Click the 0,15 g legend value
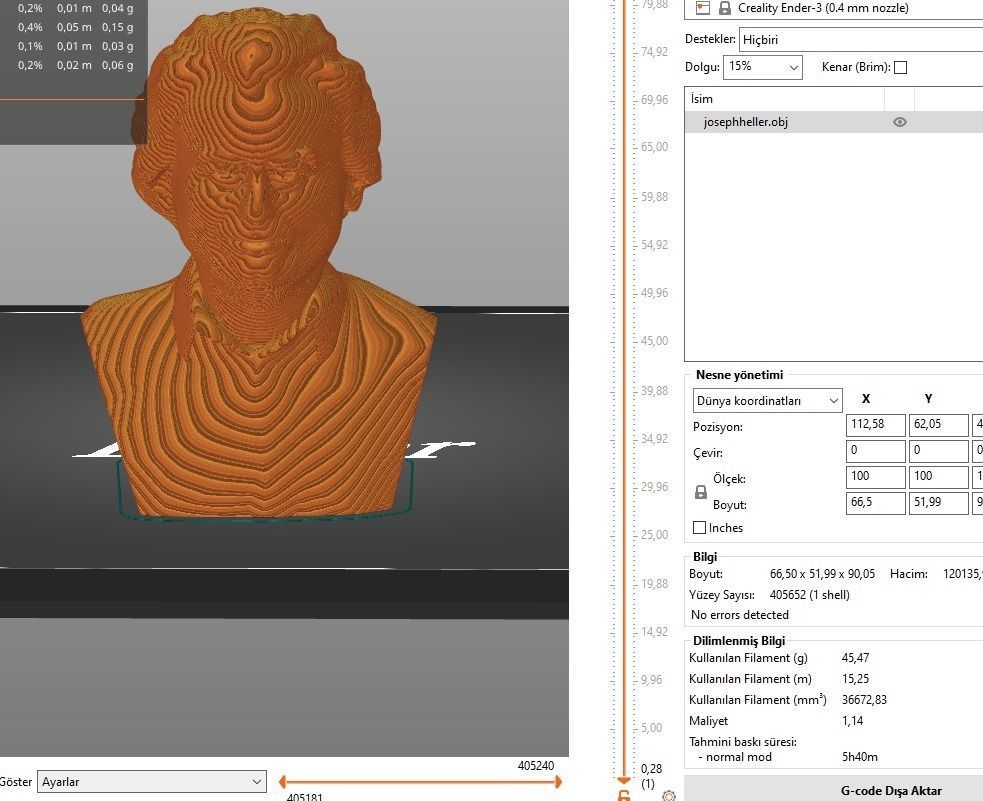983x801 pixels. [117, 27]
